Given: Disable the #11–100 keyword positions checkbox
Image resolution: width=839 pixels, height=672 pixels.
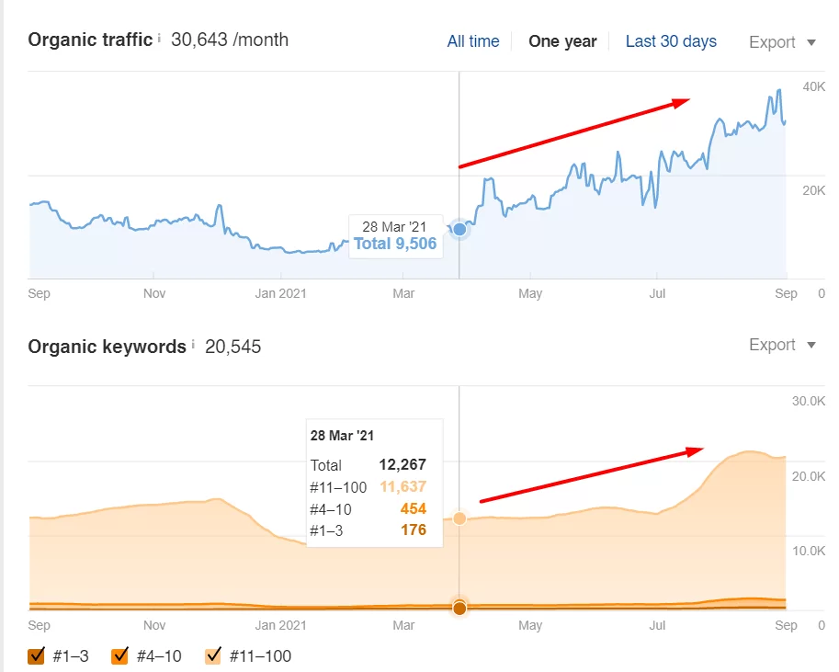Looking at the screenshot, I should (x=212, y=656).
